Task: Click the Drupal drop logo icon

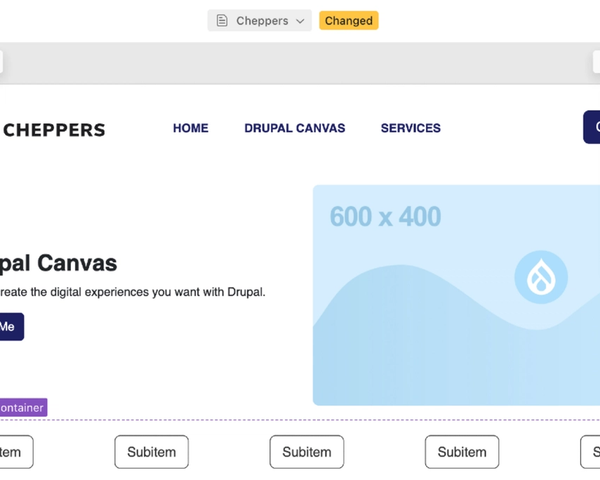Action: [541, 277]
